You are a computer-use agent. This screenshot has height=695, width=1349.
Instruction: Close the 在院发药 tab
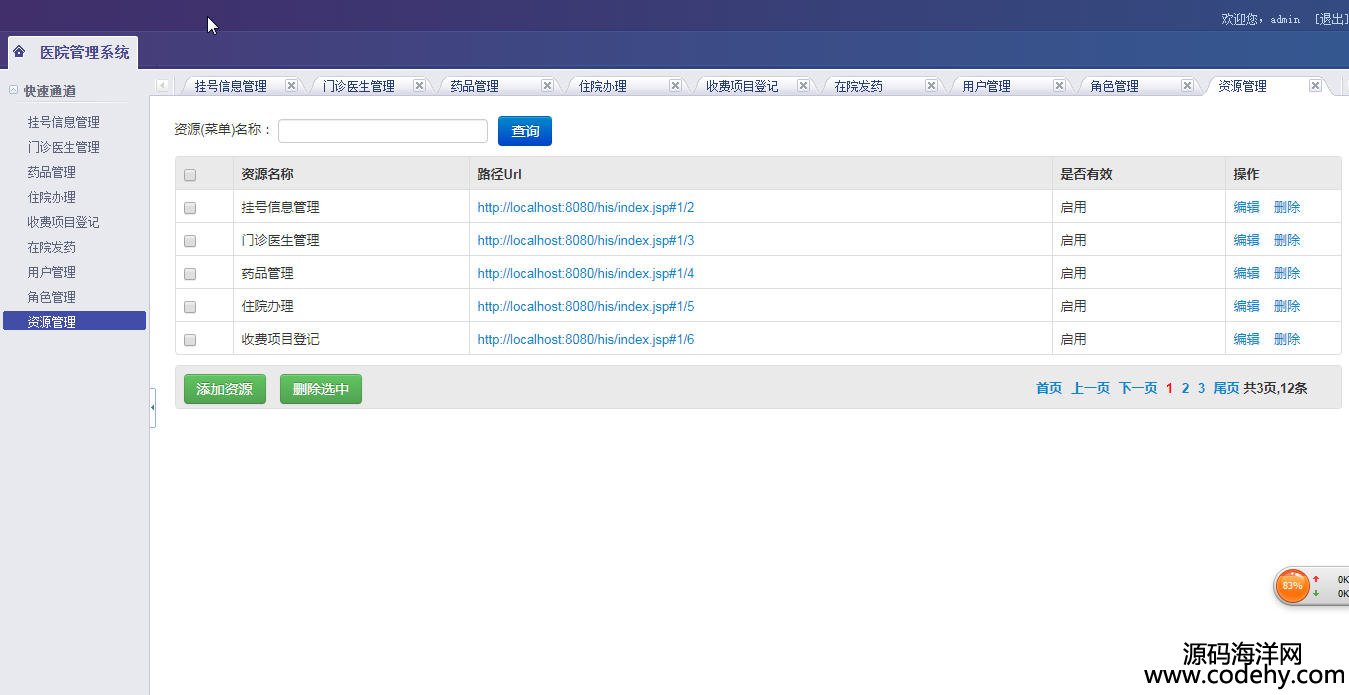[x=931, y=86]
